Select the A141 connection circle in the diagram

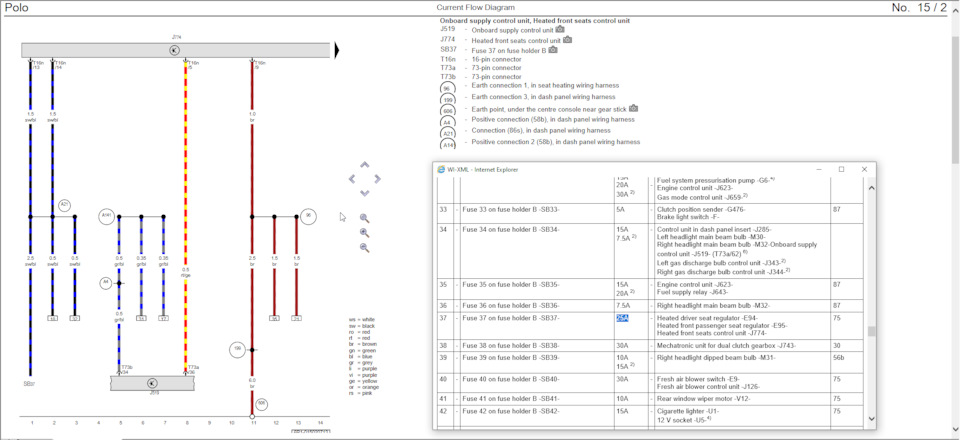[107, 216]
